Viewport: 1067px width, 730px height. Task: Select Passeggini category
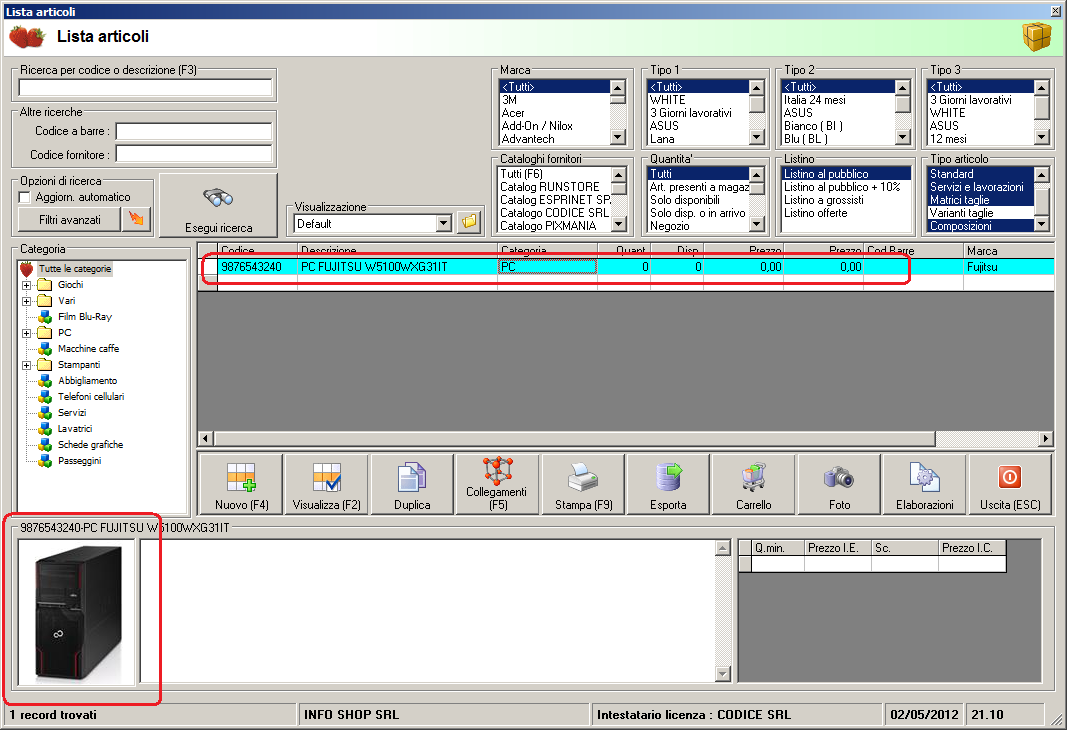[79, 461]
